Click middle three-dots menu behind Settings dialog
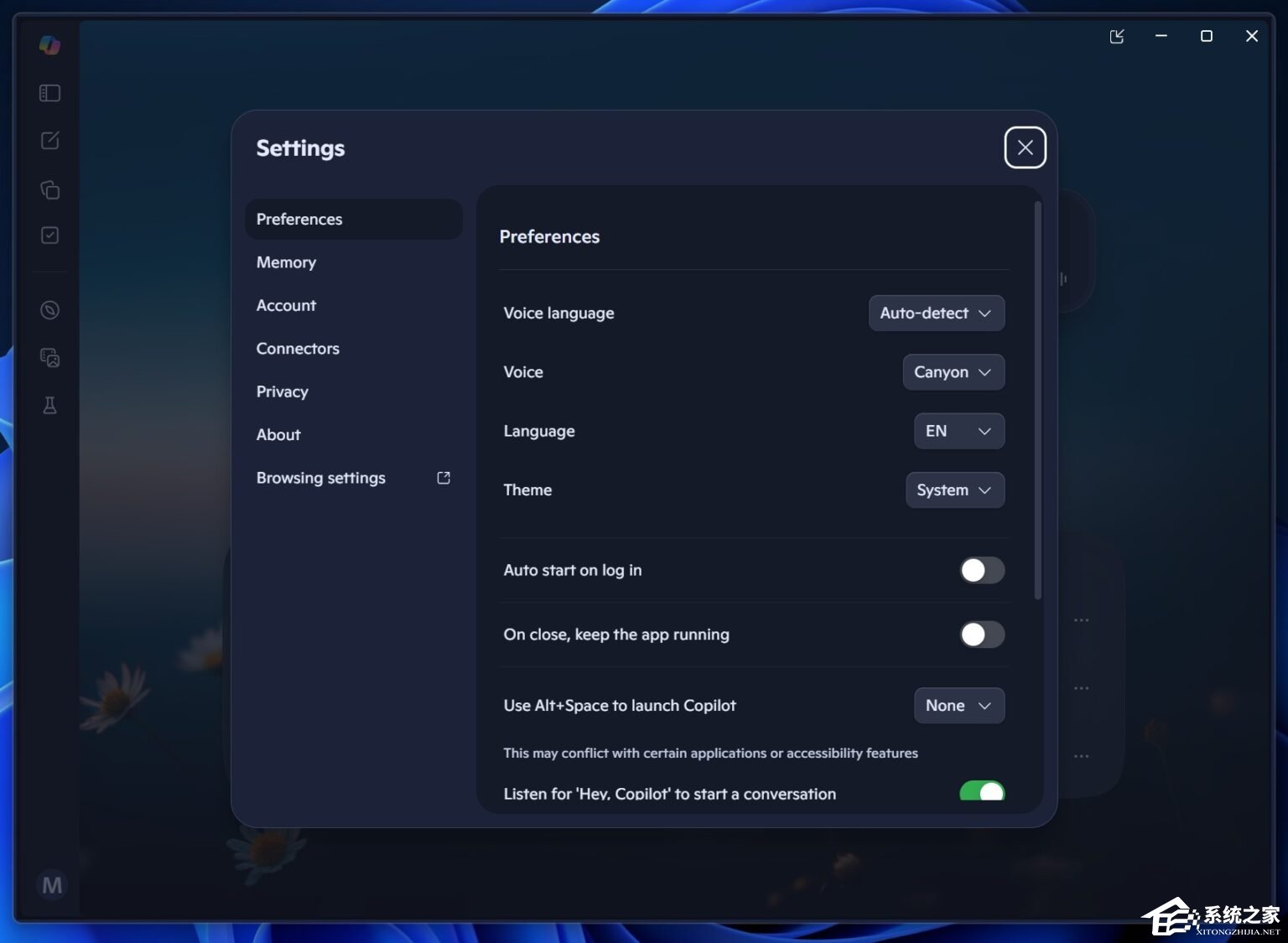The image size is (1288, 943). click(x=1082, y=688)
